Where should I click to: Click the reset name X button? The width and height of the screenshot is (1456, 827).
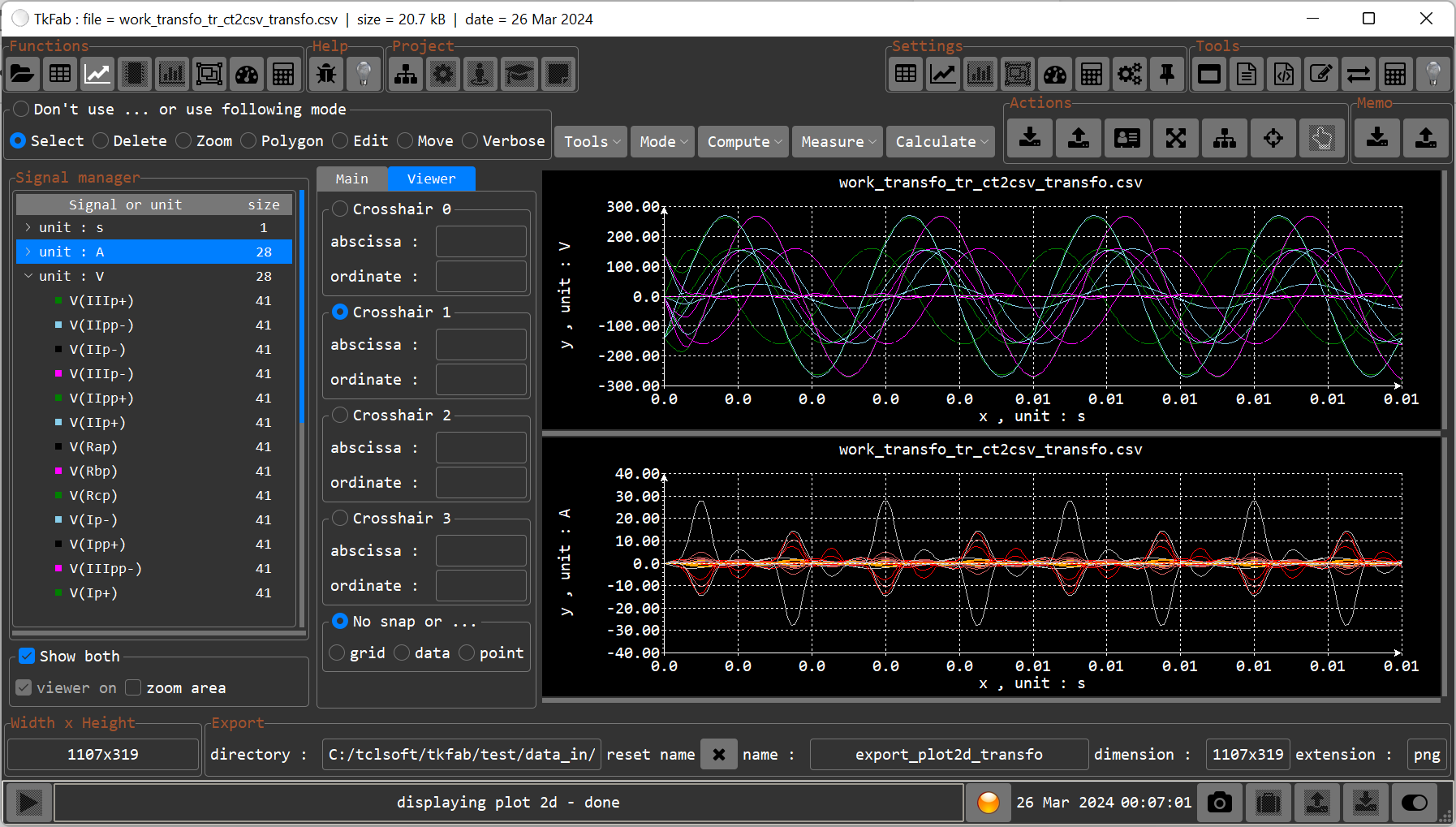[x=718, y=754]
